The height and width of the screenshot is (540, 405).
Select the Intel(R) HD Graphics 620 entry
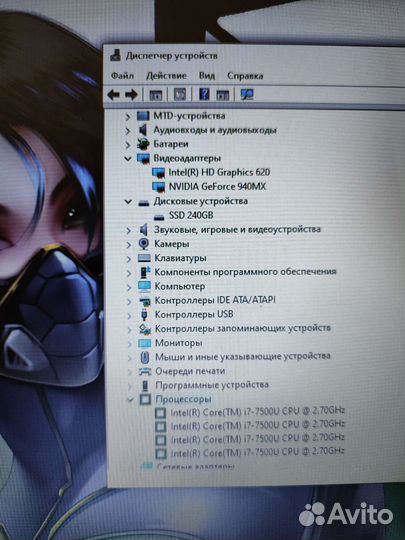pos(219,172)
